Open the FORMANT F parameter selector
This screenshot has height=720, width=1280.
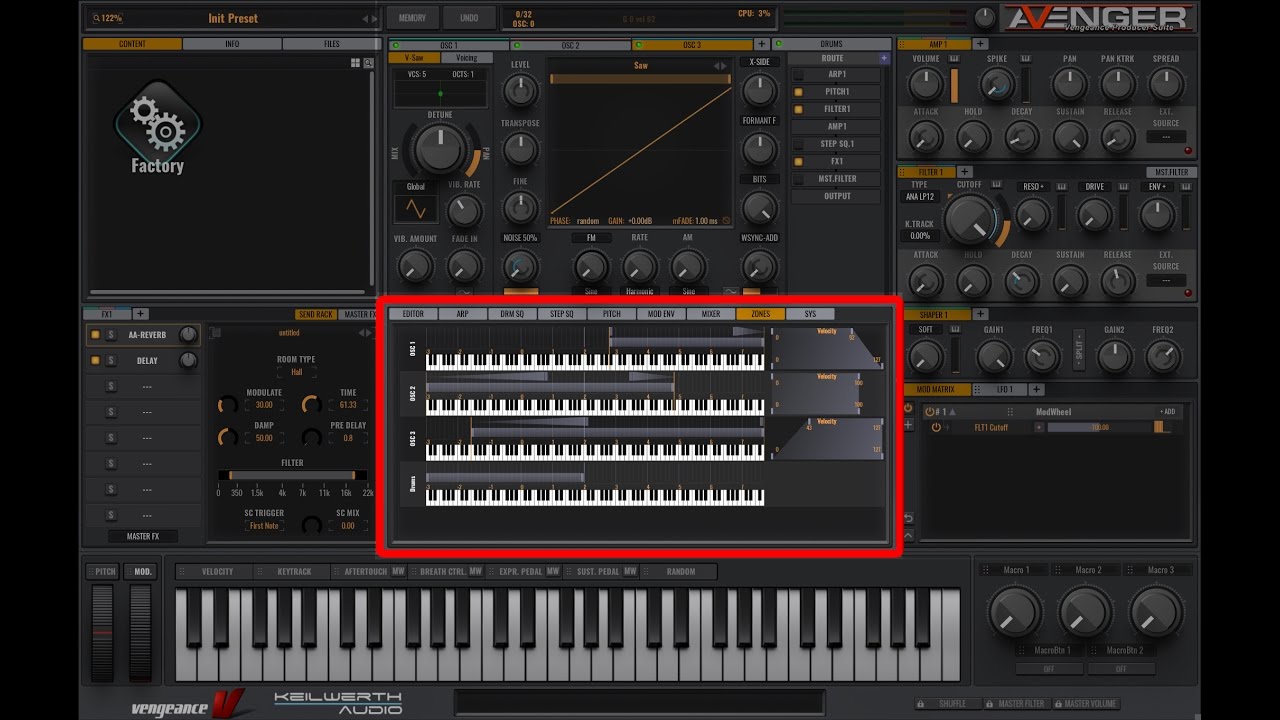[x=759, y=121]
